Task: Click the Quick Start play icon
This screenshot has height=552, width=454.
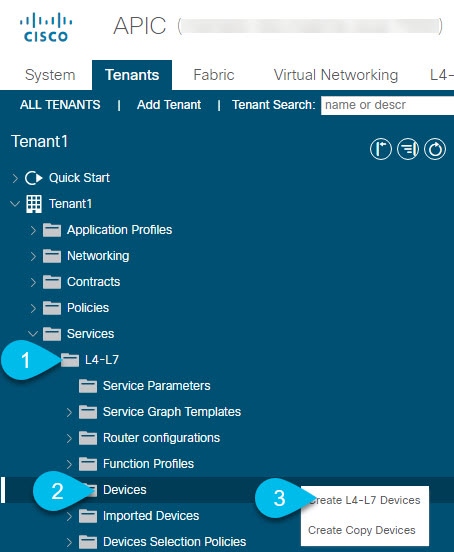Action: [x=33, y=178]
